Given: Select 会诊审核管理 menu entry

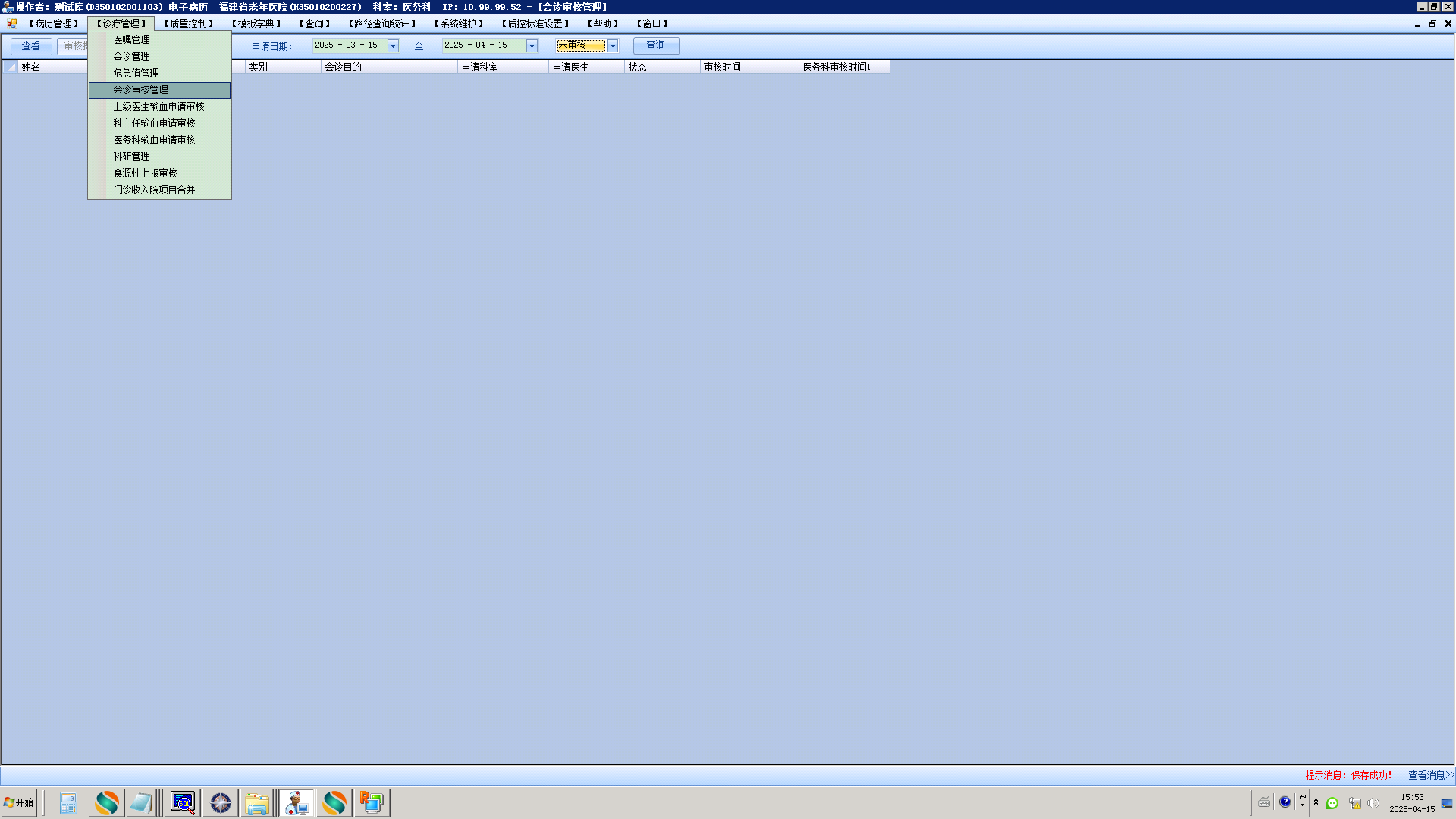Looking at the screenshot, I should 141,89.
